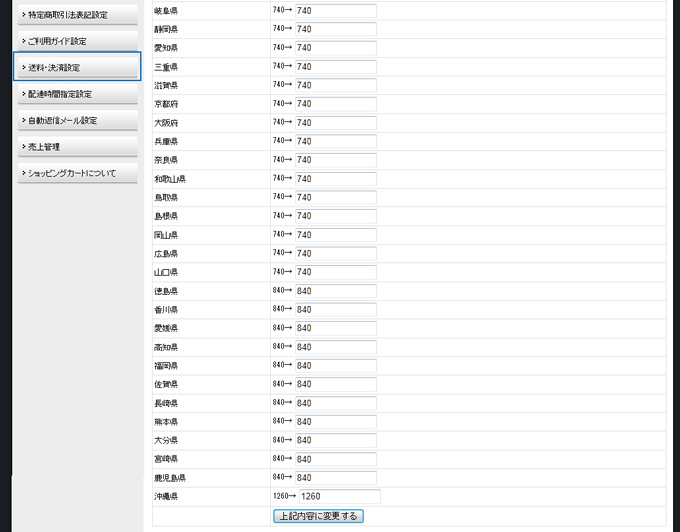Click the 広島県 fee input field
The image size is (680, 532).
click(x=335, y=253)
